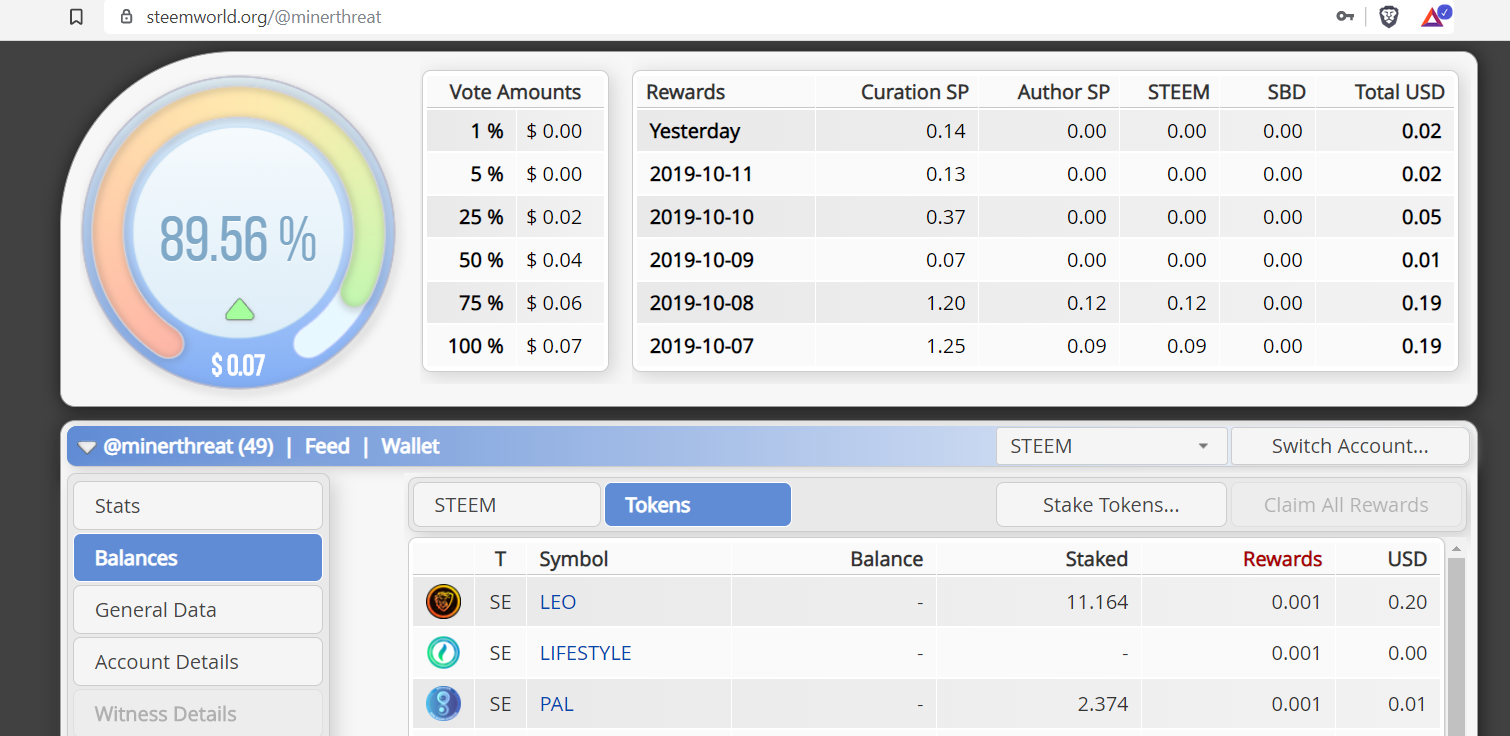Click LEO staked value 11.164
Screen dimensions: 1510x736
point(1095,602)
